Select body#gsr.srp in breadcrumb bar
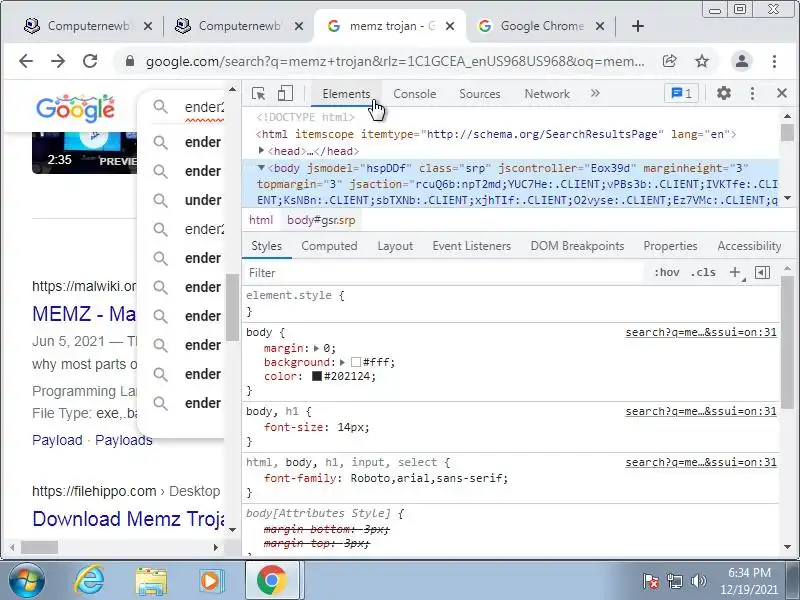 point(321,220)
